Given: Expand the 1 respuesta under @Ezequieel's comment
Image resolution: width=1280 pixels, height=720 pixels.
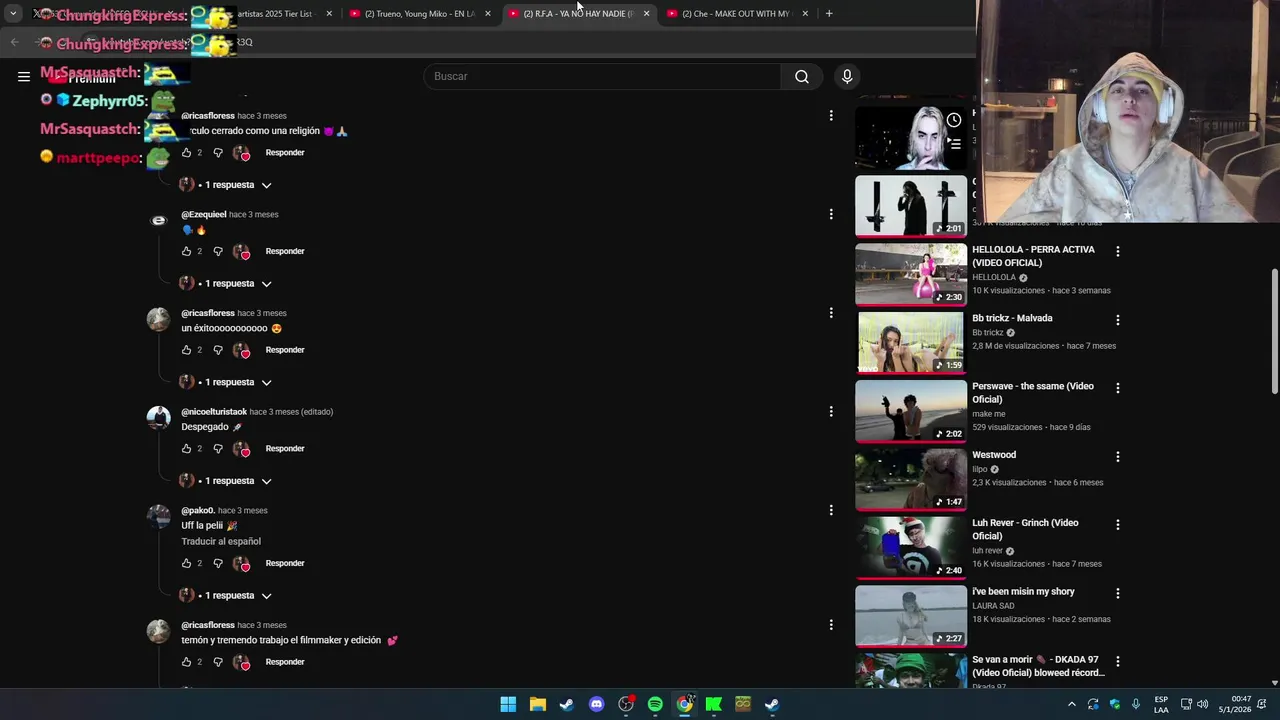Looking at the screenshot, I should [226, 284].
